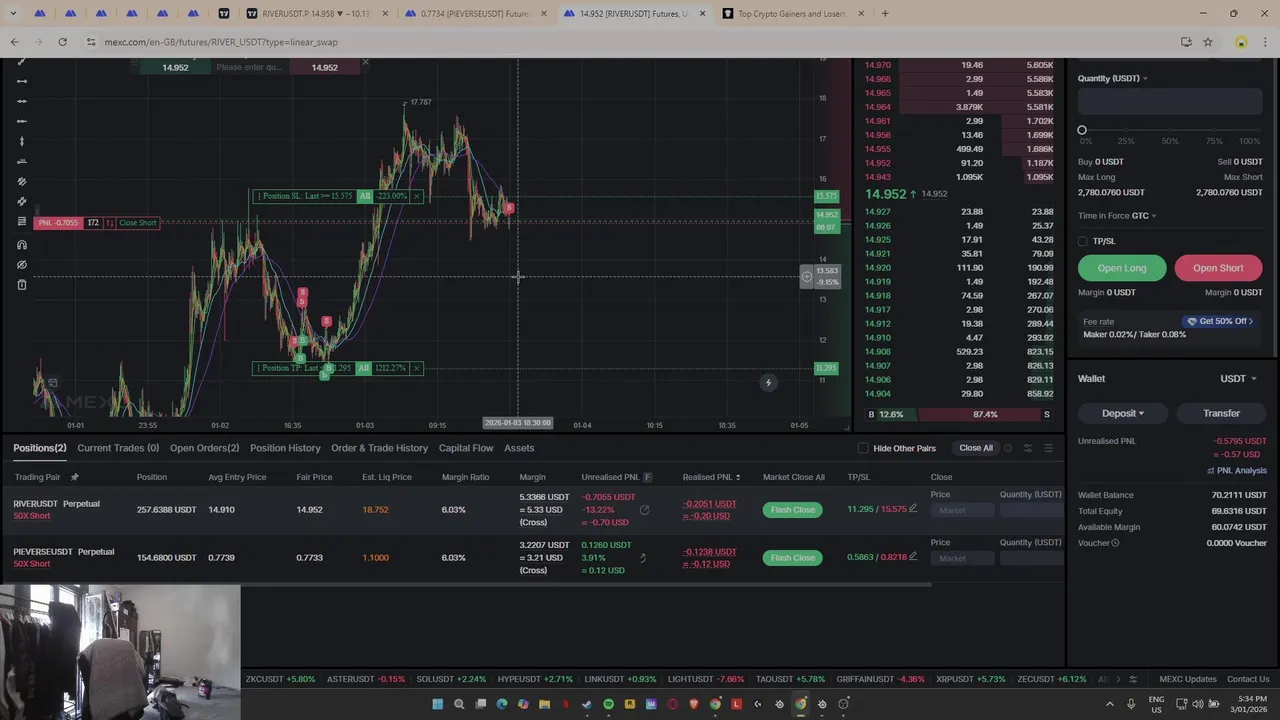Viewport: 1280px width, 720px height.
Task: Click the clock icon next to Voucher
Action: click(1115, 543)
